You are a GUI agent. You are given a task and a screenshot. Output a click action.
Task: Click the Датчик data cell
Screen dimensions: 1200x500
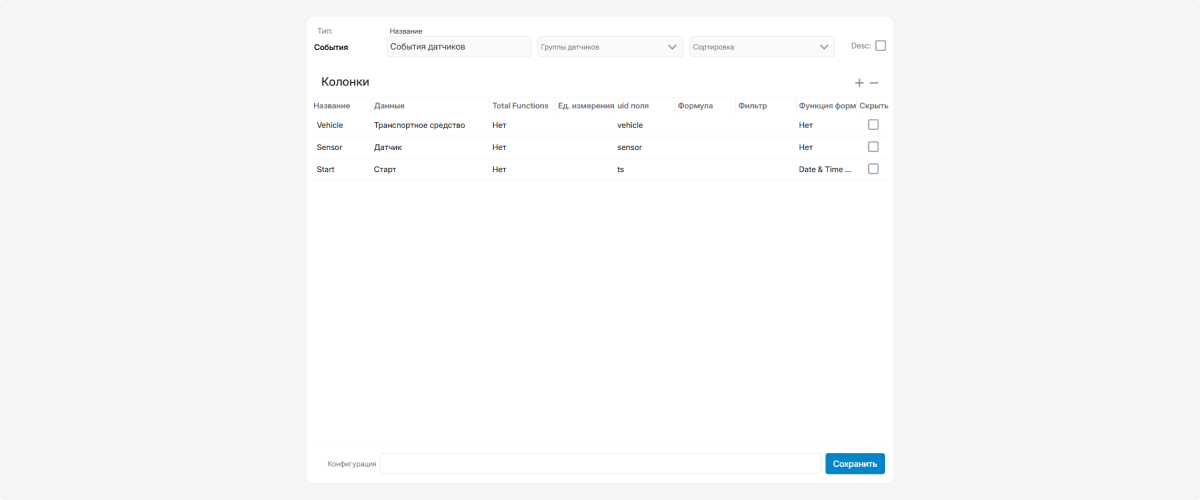[x=387, y=147]
